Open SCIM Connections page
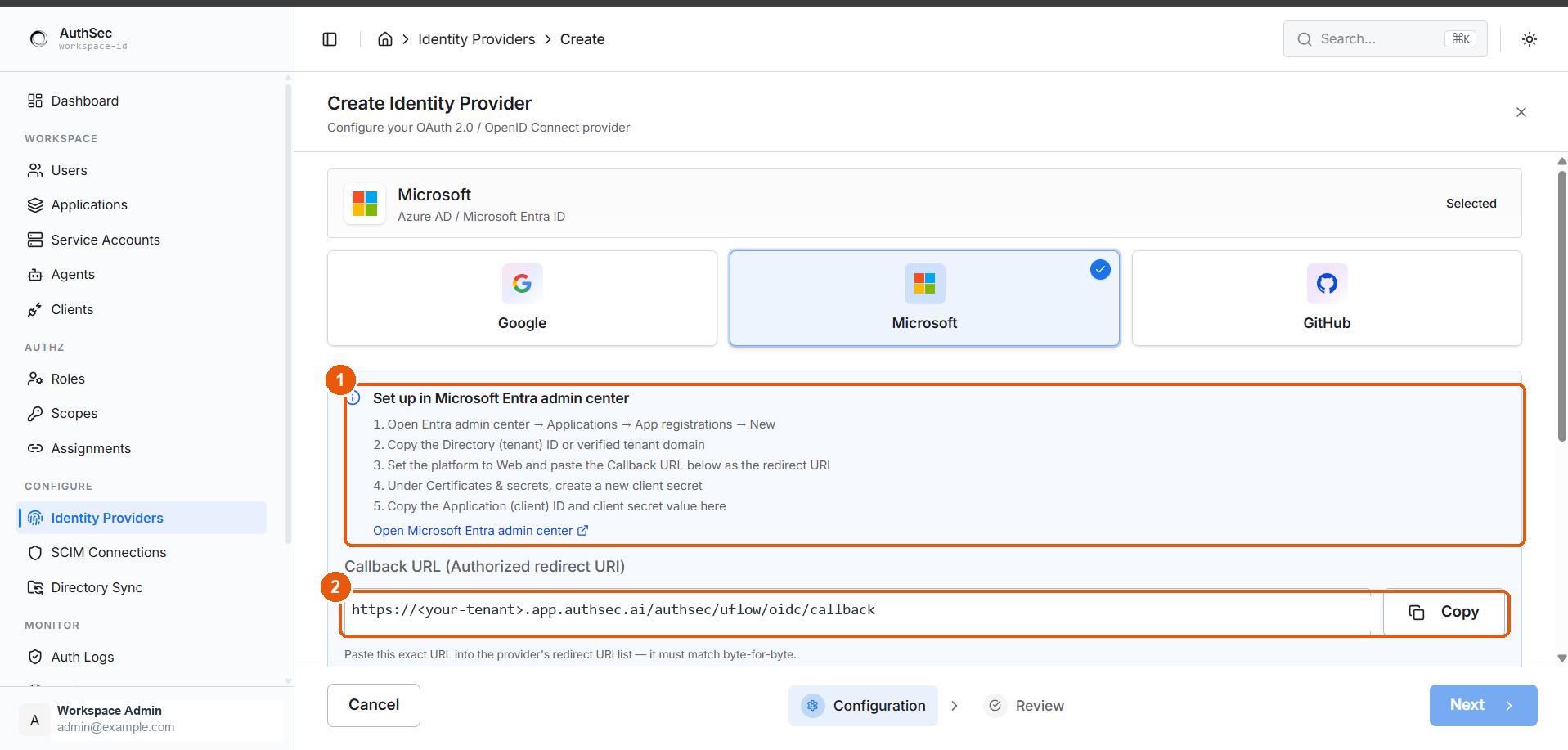The width and height of the screenshot is (1568, 750). point(142,553)
